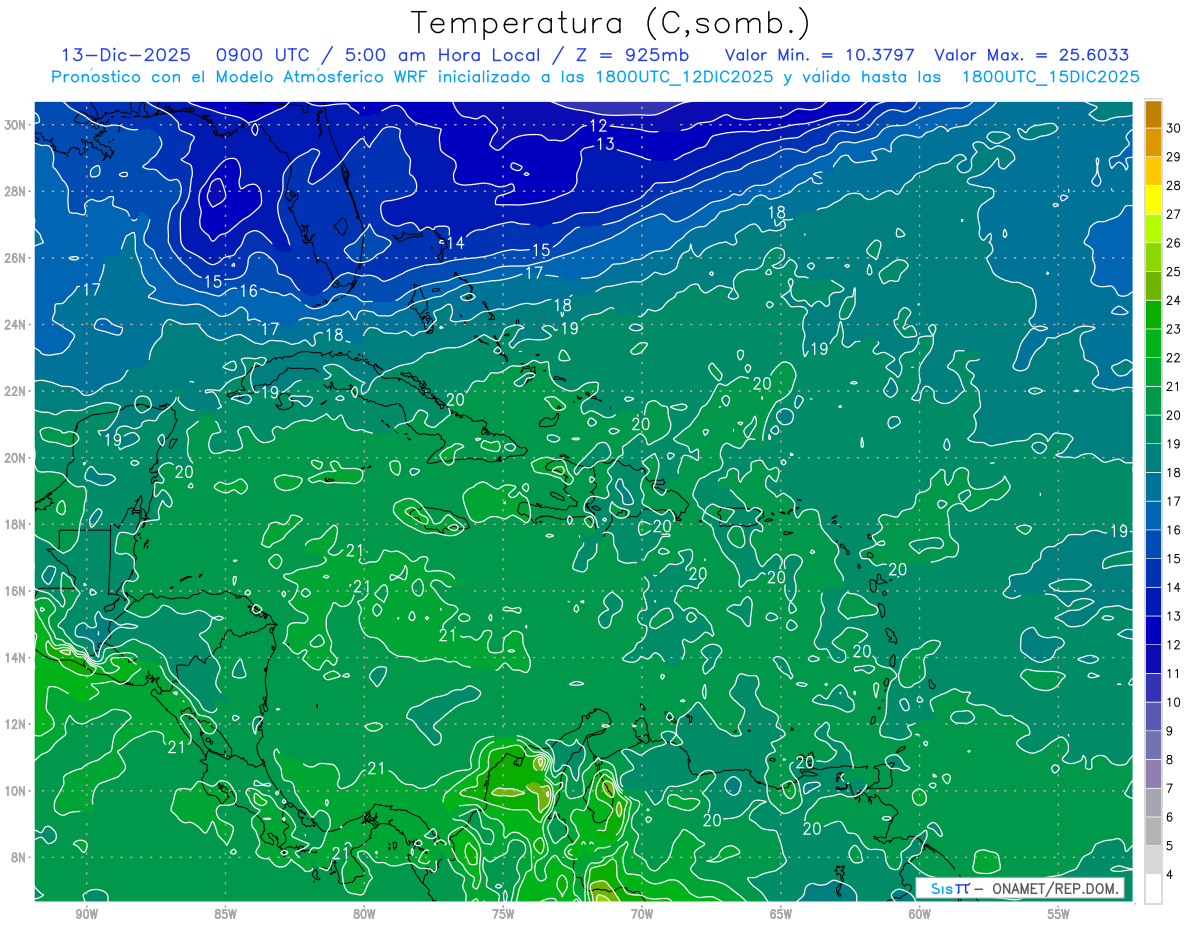1200x927 pixels.
Task: Click the white colorbar swatch below the 4 label
Action: click(1153, 889)
